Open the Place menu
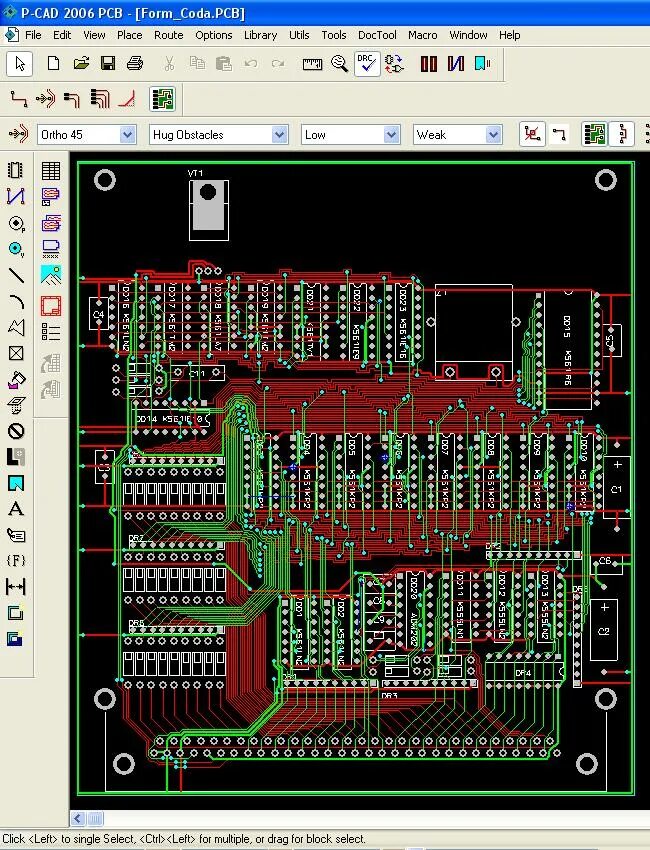This screenshot has width=650, height=850. tap(130, 35)
